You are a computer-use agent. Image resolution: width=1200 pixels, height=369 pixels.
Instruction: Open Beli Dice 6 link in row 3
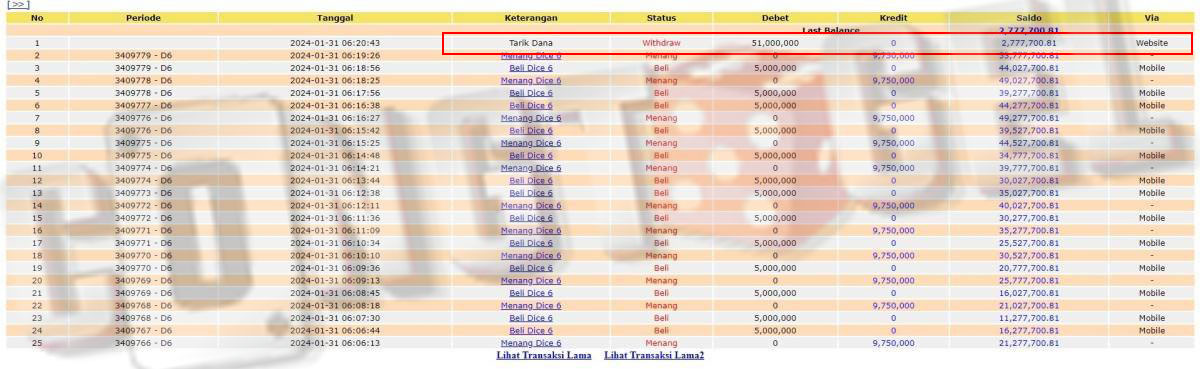[531, 68]
